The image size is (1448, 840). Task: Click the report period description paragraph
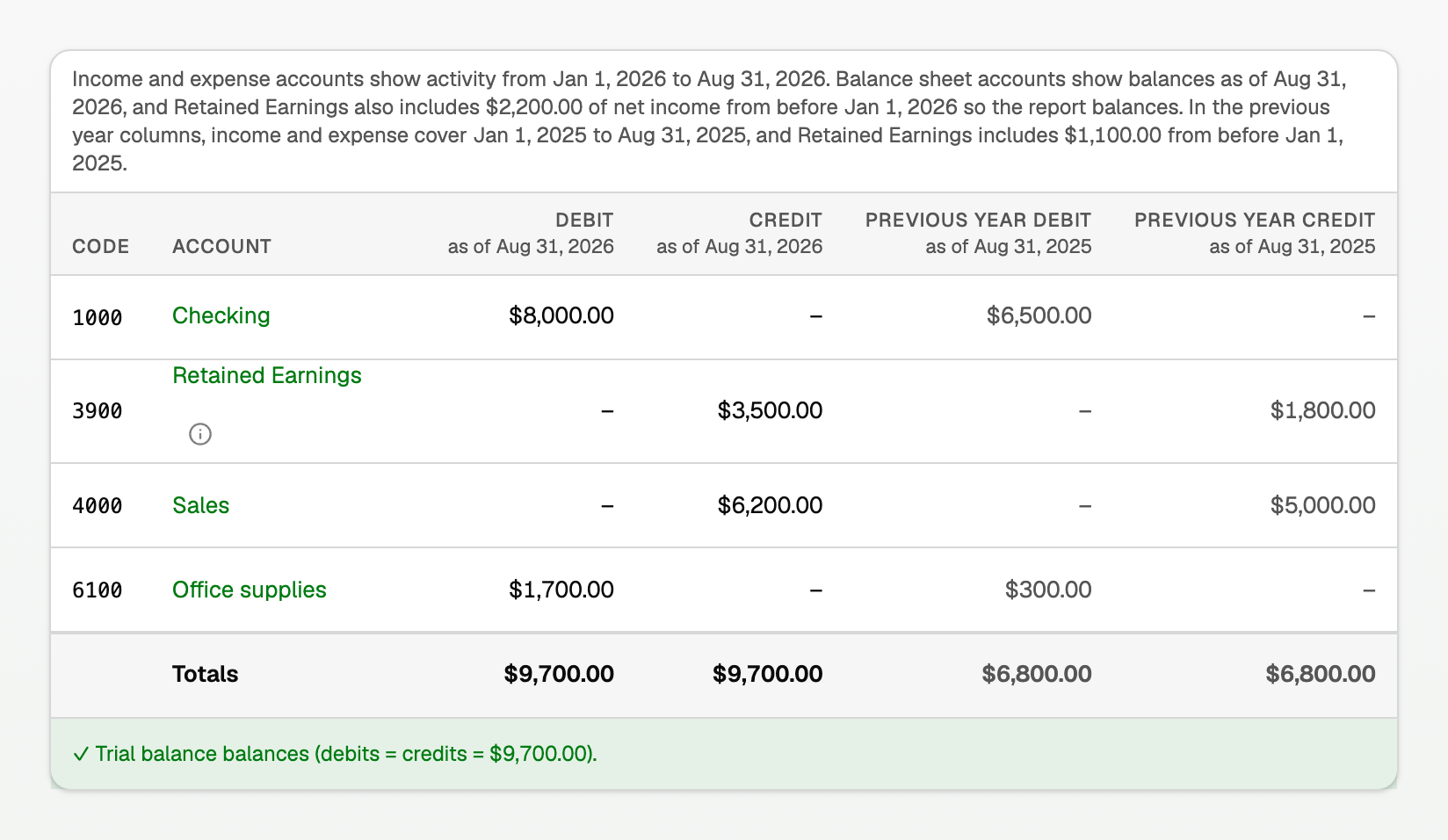coord(709,121)
